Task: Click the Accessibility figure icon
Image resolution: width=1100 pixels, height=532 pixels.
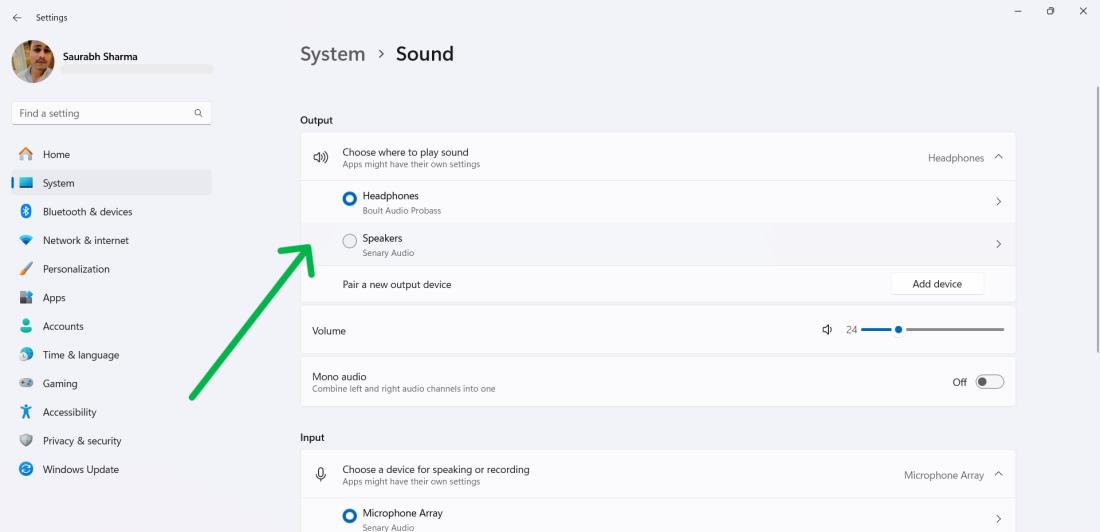Action: click(26, 412)
